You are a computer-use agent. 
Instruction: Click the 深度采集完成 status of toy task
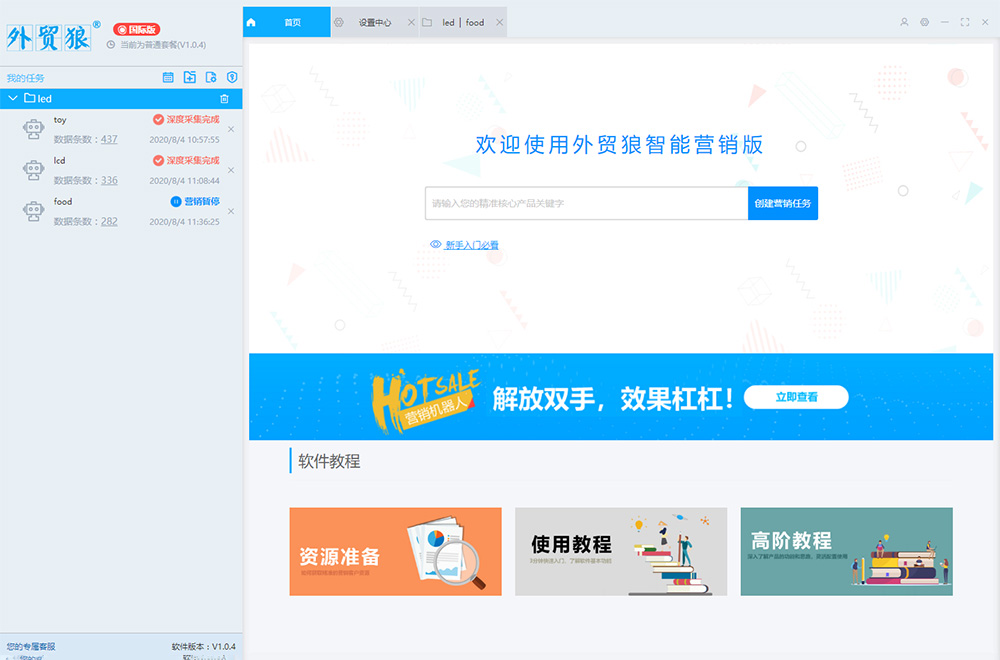193,119
